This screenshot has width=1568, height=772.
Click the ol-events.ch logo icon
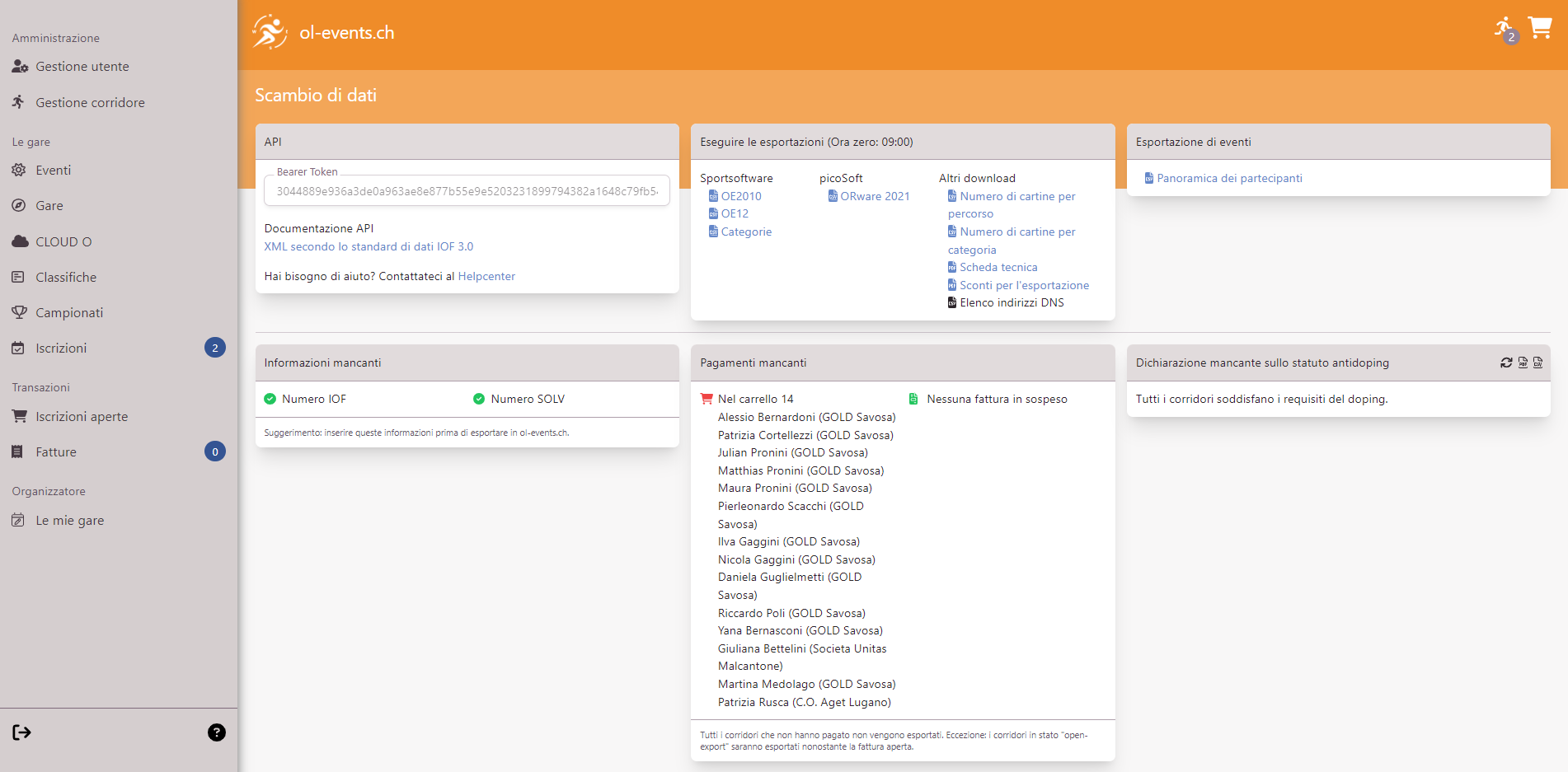[270, 32]
